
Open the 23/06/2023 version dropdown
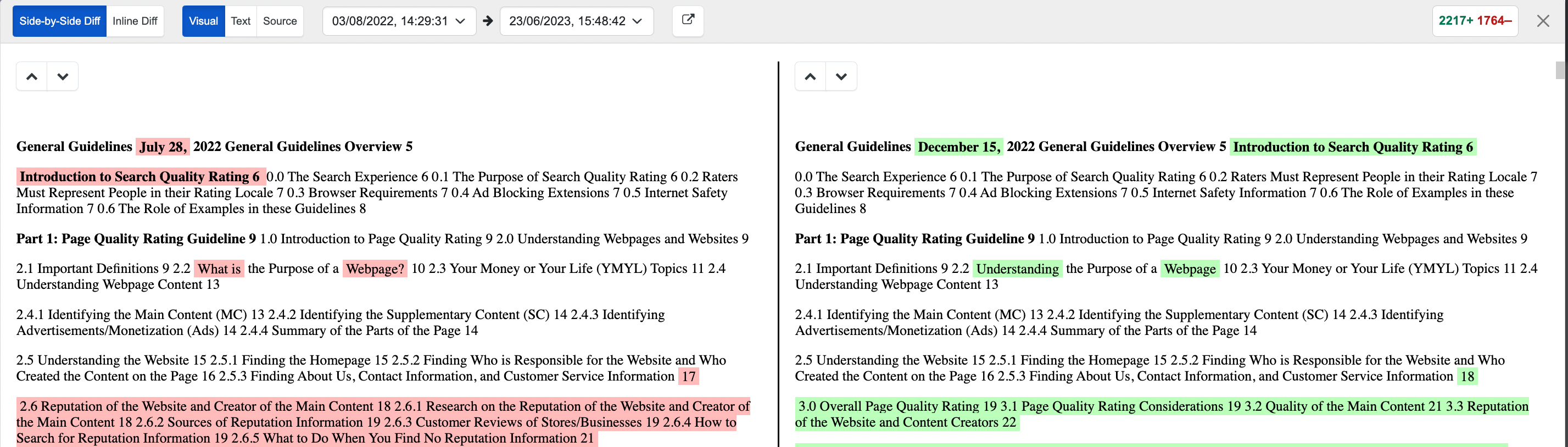(x=576, y=21)
